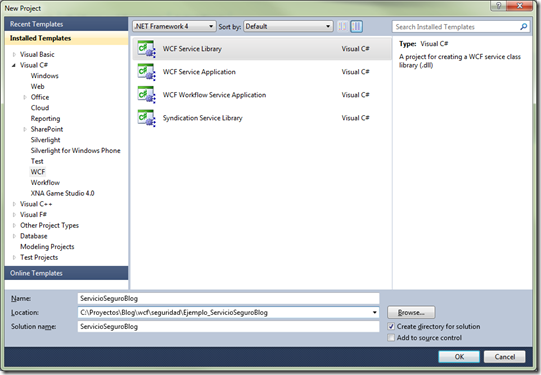Click the OK button
Image resolution: width=541 pixels, height=375 pixels.
(459, 357)
